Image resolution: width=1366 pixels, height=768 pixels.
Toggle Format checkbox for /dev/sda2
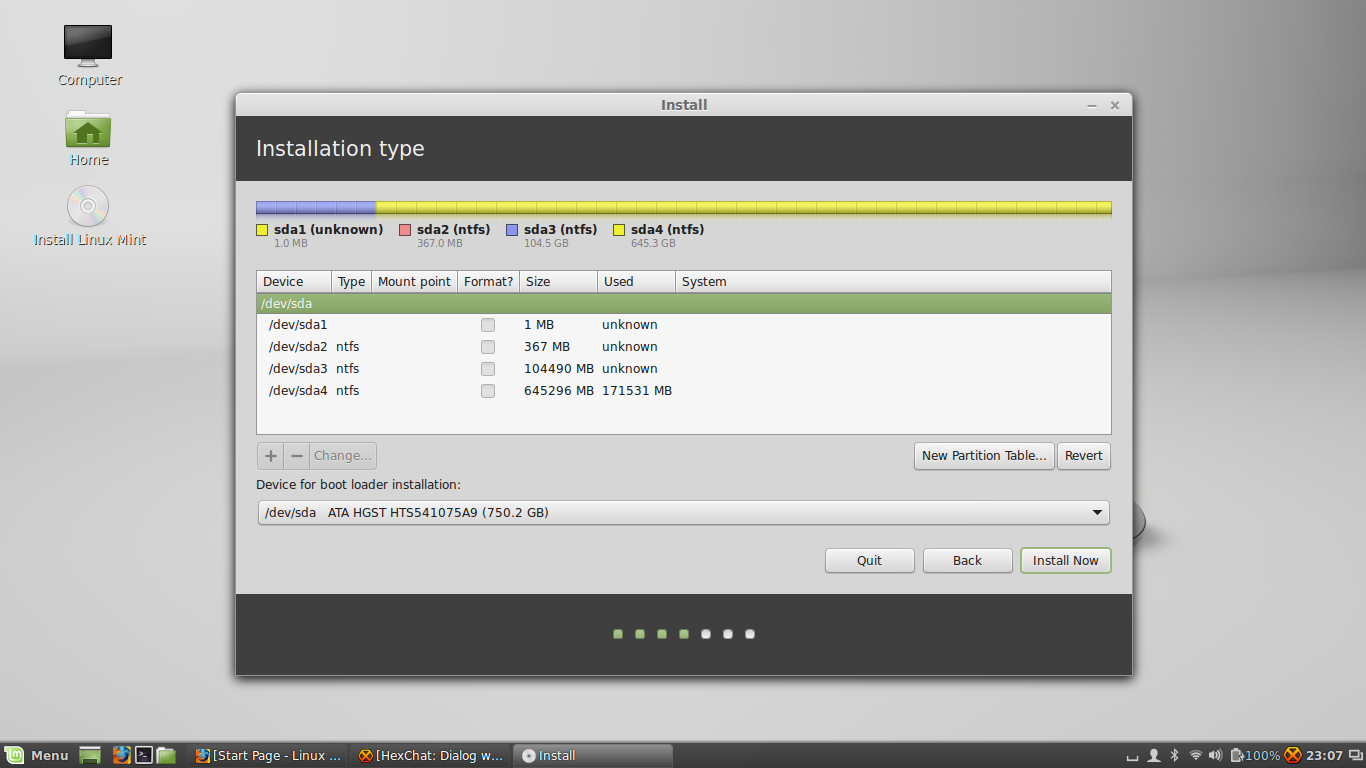[x=488, y=347]
